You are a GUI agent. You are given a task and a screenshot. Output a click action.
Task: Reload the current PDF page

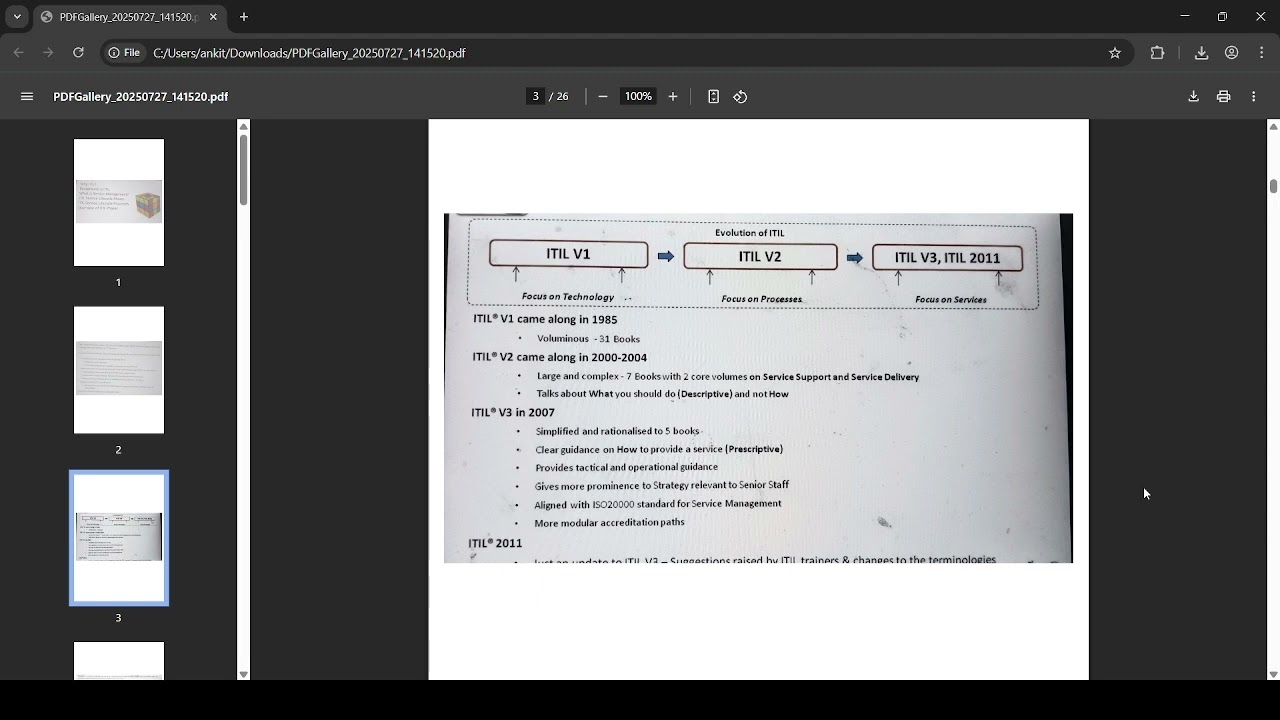tap(78, 53)
